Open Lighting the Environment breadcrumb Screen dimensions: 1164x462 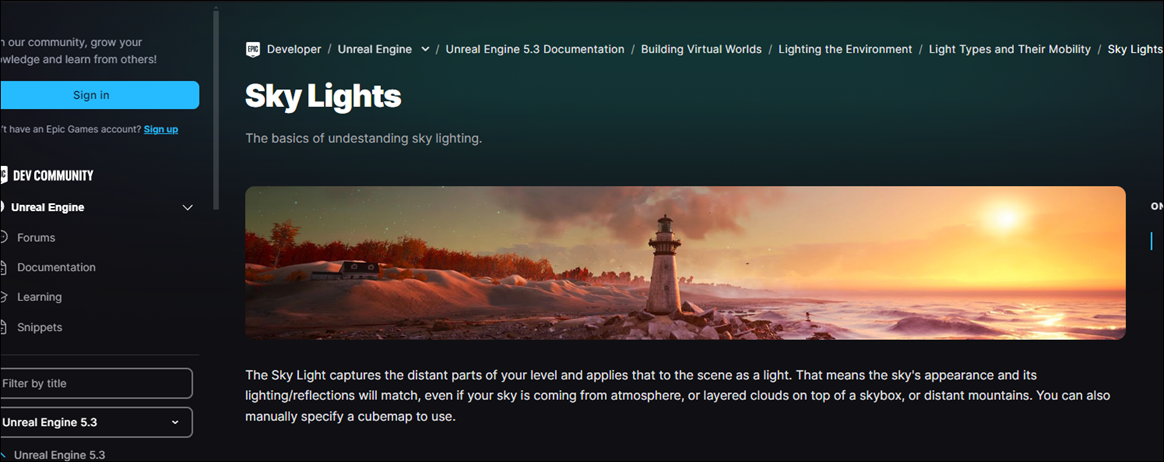point(846,49)
